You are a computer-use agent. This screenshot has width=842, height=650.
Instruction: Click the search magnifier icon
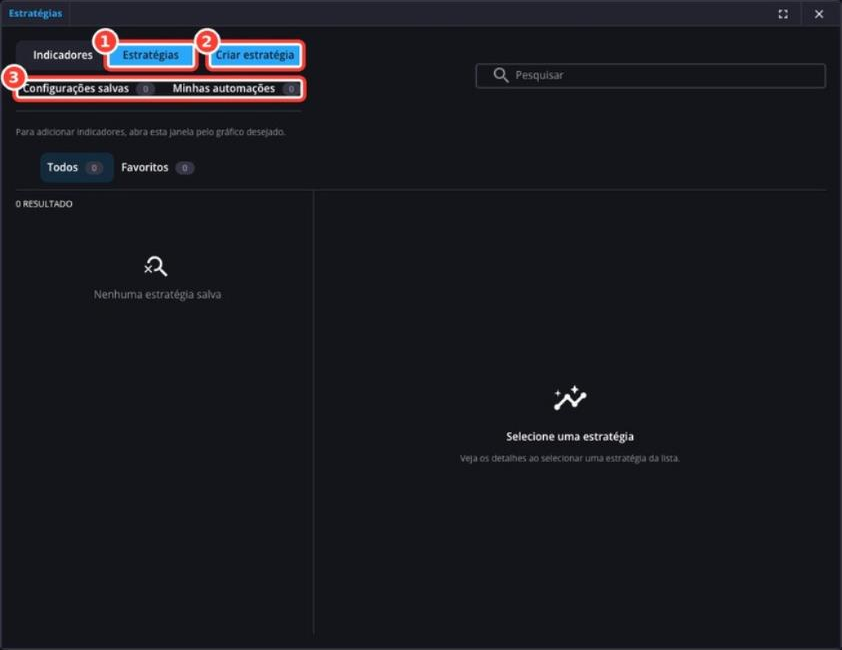tap(500, 75)
